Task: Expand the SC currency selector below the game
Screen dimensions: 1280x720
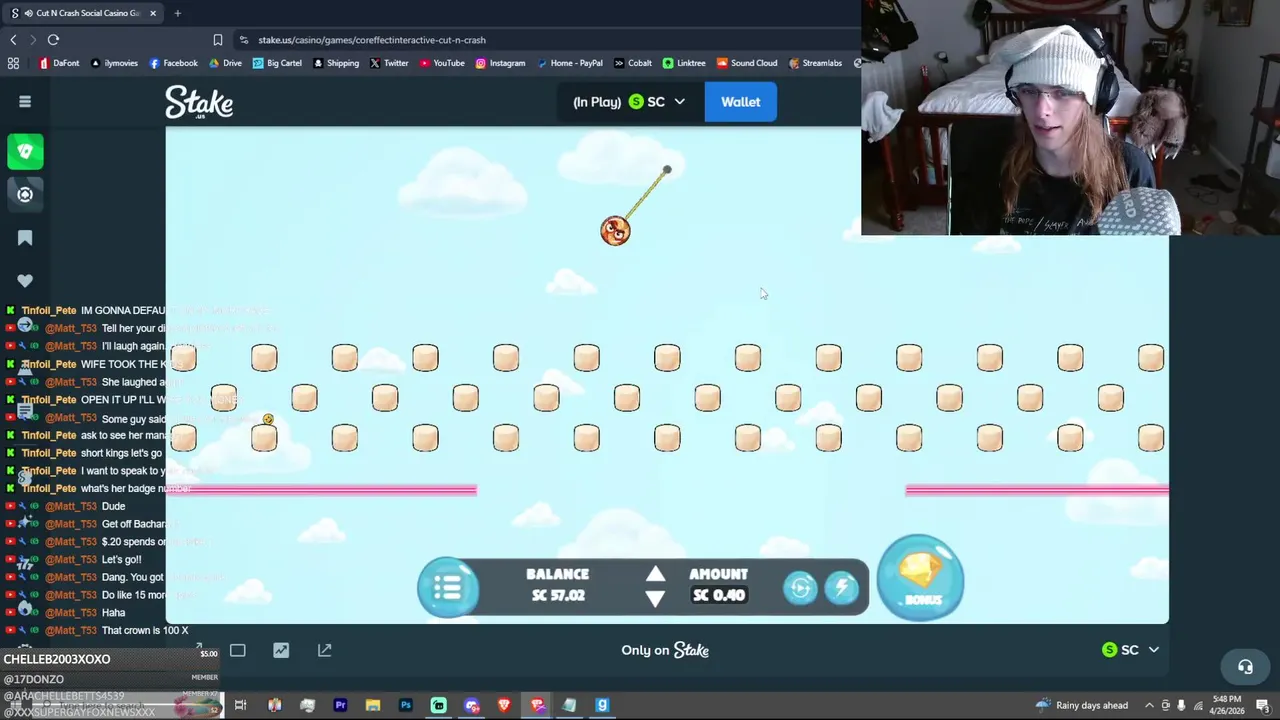Action: coord(1130,650)
